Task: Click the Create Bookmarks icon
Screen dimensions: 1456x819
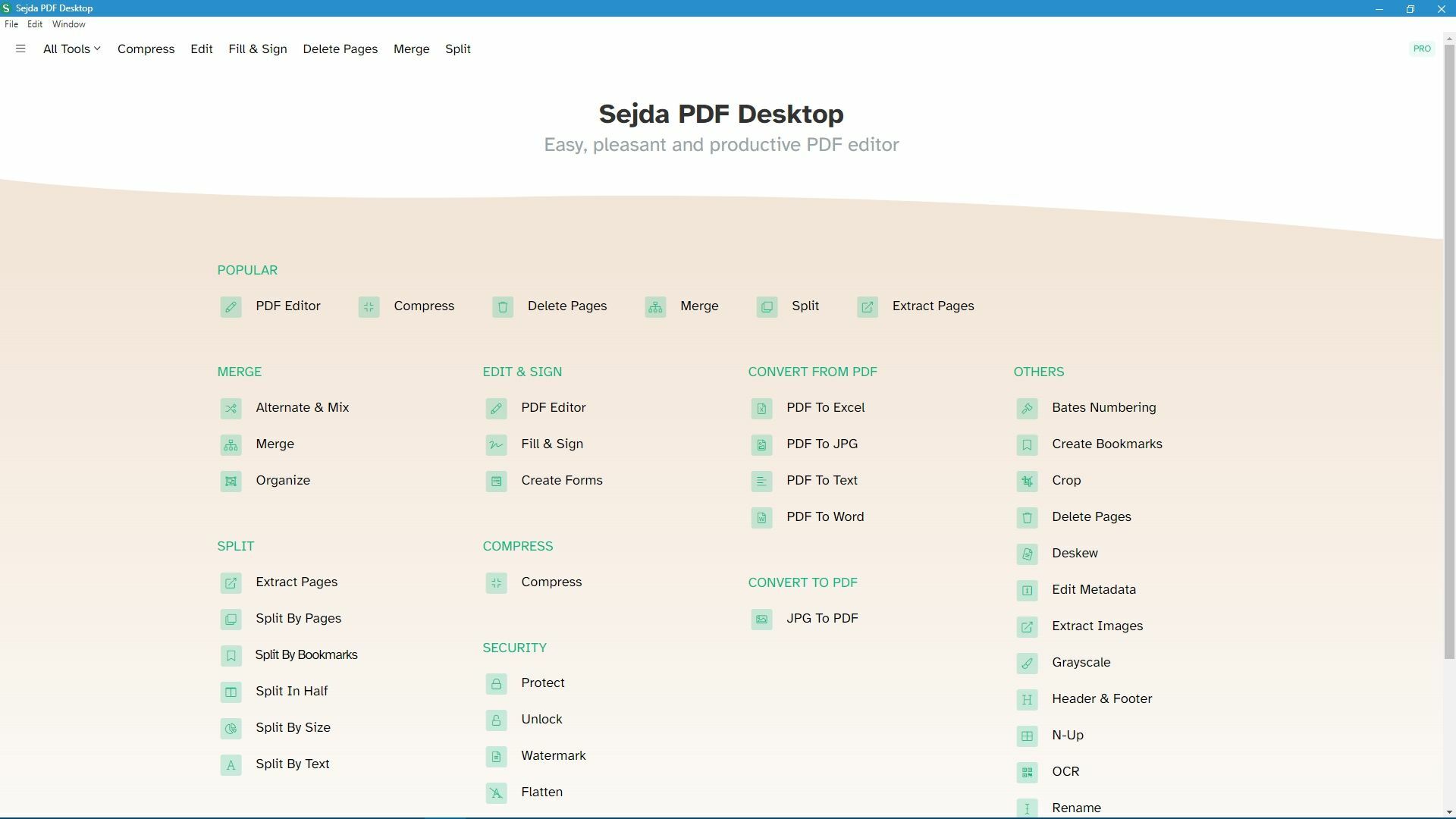Action: pyautogui.click(x=1028, y=445)
